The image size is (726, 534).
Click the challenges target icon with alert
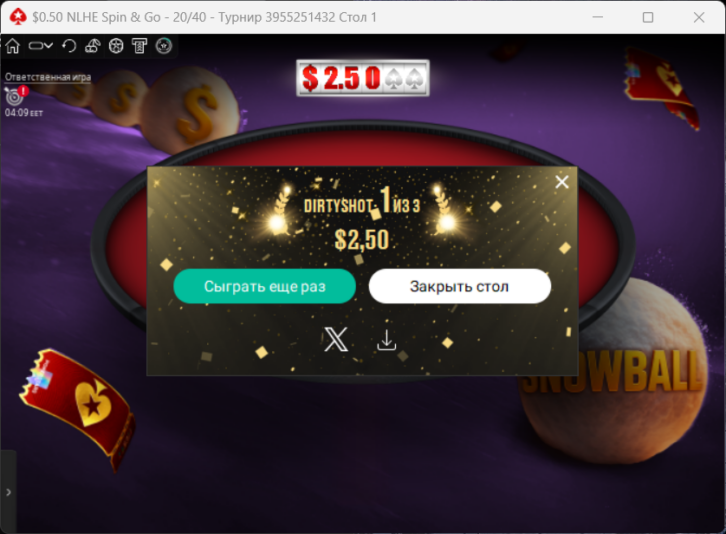click(x=16, y=95)
